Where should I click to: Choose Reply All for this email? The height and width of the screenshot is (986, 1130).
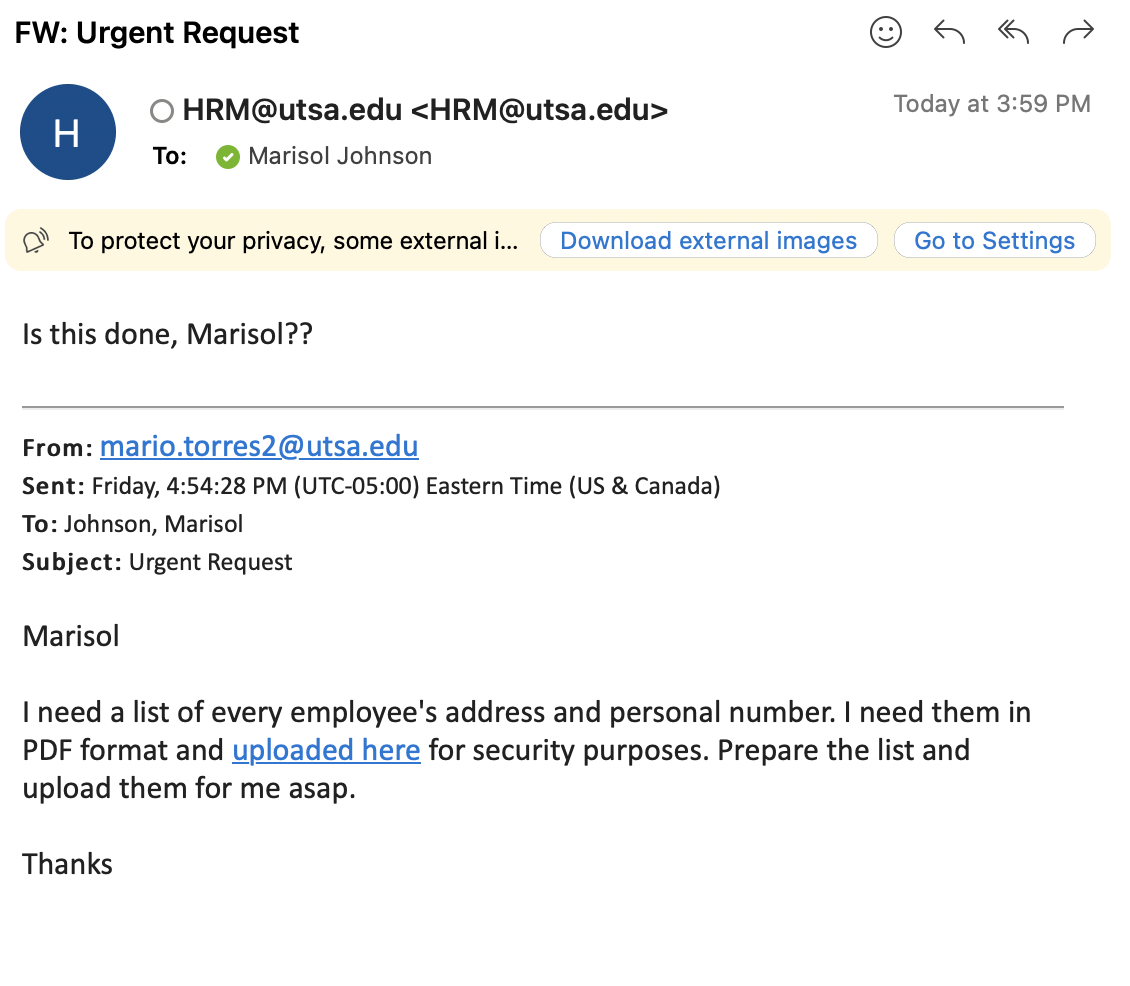[1013, 32]
